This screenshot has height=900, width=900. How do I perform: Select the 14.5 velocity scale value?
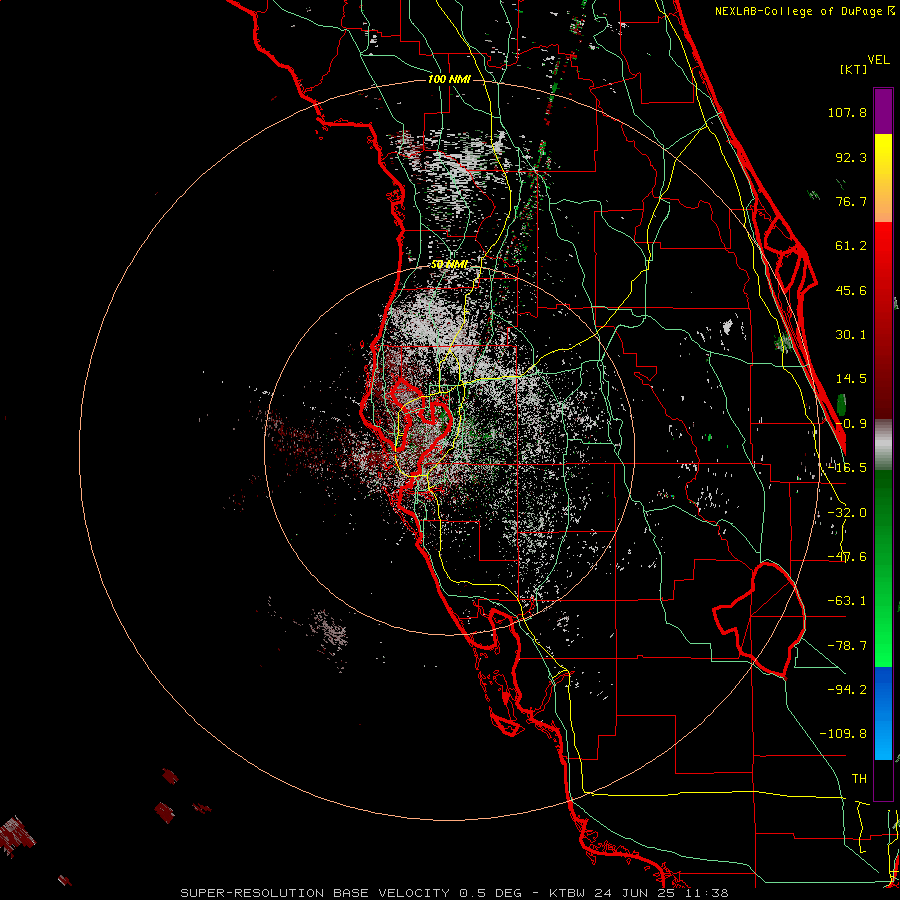[851, 379]
